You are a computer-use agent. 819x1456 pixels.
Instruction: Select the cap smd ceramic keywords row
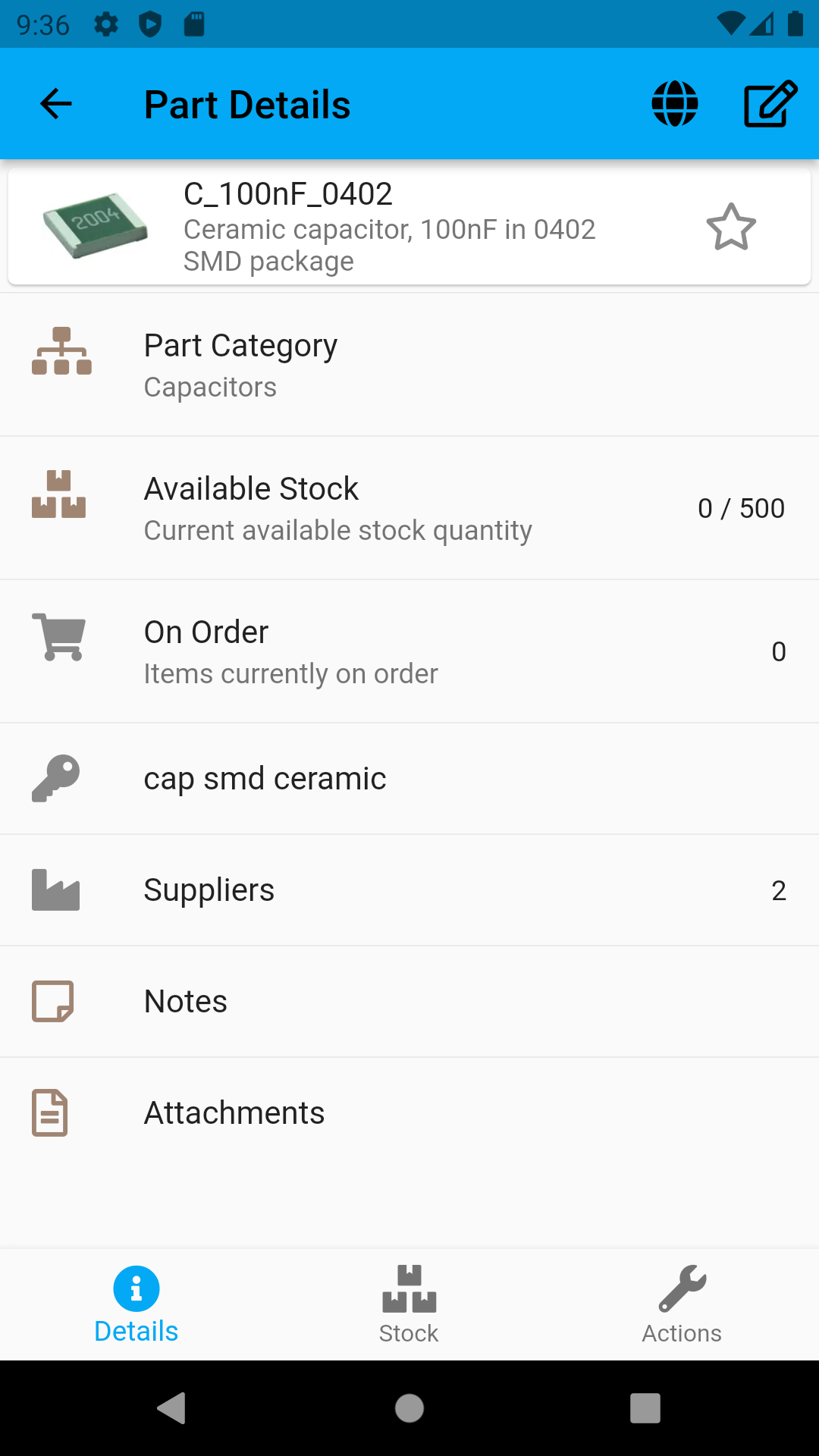[409, 779]
